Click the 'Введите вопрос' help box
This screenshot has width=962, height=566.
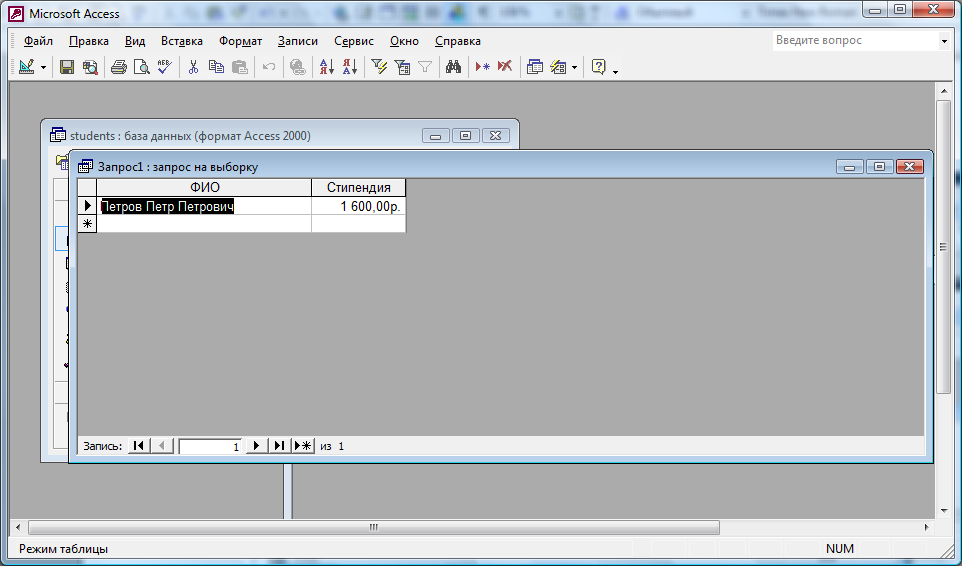855,40
